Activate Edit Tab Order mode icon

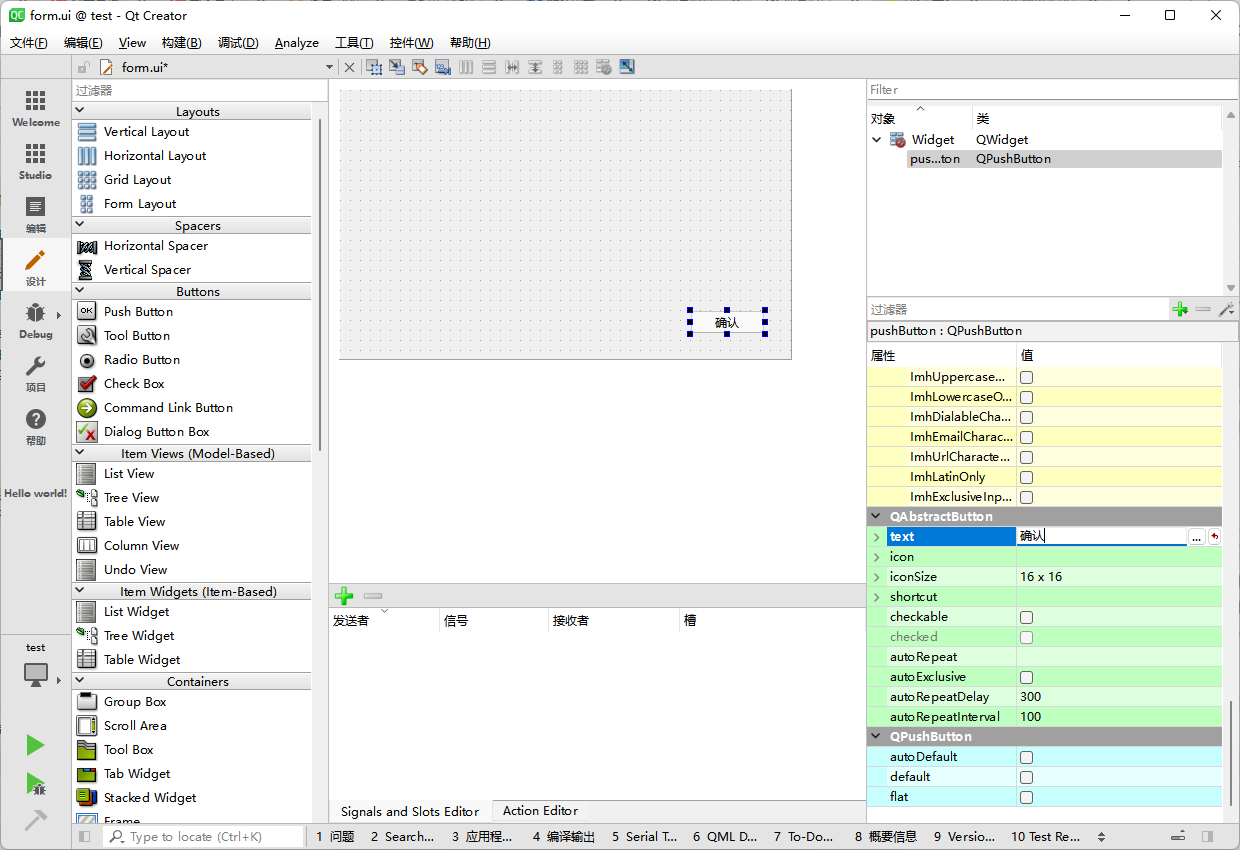click(443, 67)
